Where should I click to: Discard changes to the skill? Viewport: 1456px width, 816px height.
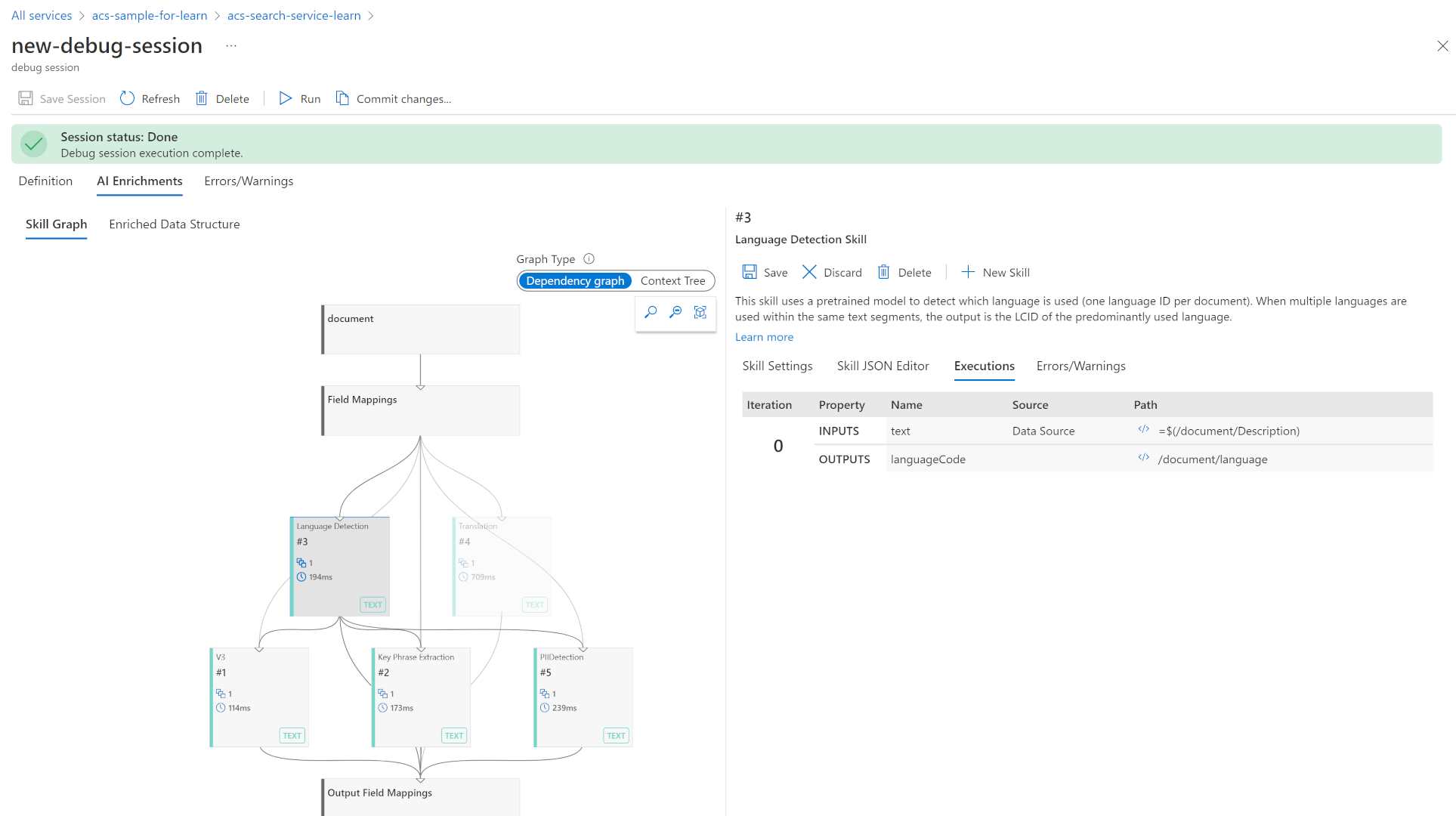coord(831,272)
